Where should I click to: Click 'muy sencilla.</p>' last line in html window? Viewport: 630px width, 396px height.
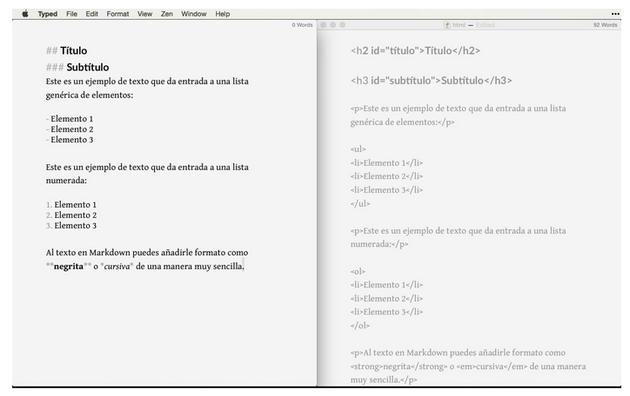(x=384, y=380)
